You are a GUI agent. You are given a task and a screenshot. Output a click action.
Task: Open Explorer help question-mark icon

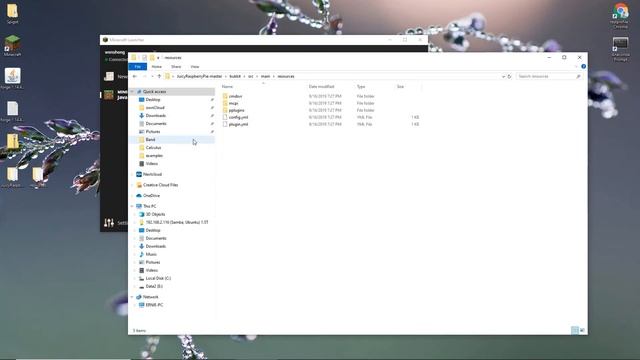(x=583, y=67)
